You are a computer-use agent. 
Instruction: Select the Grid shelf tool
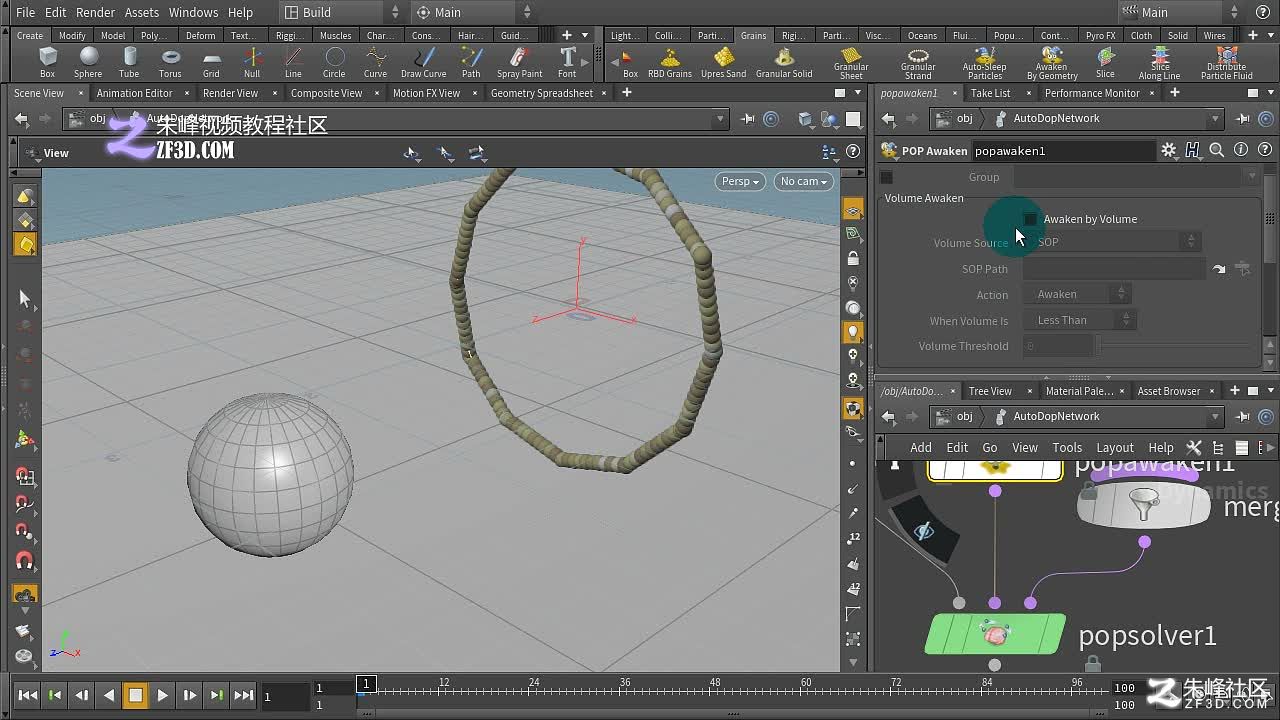tap(211, 62)
